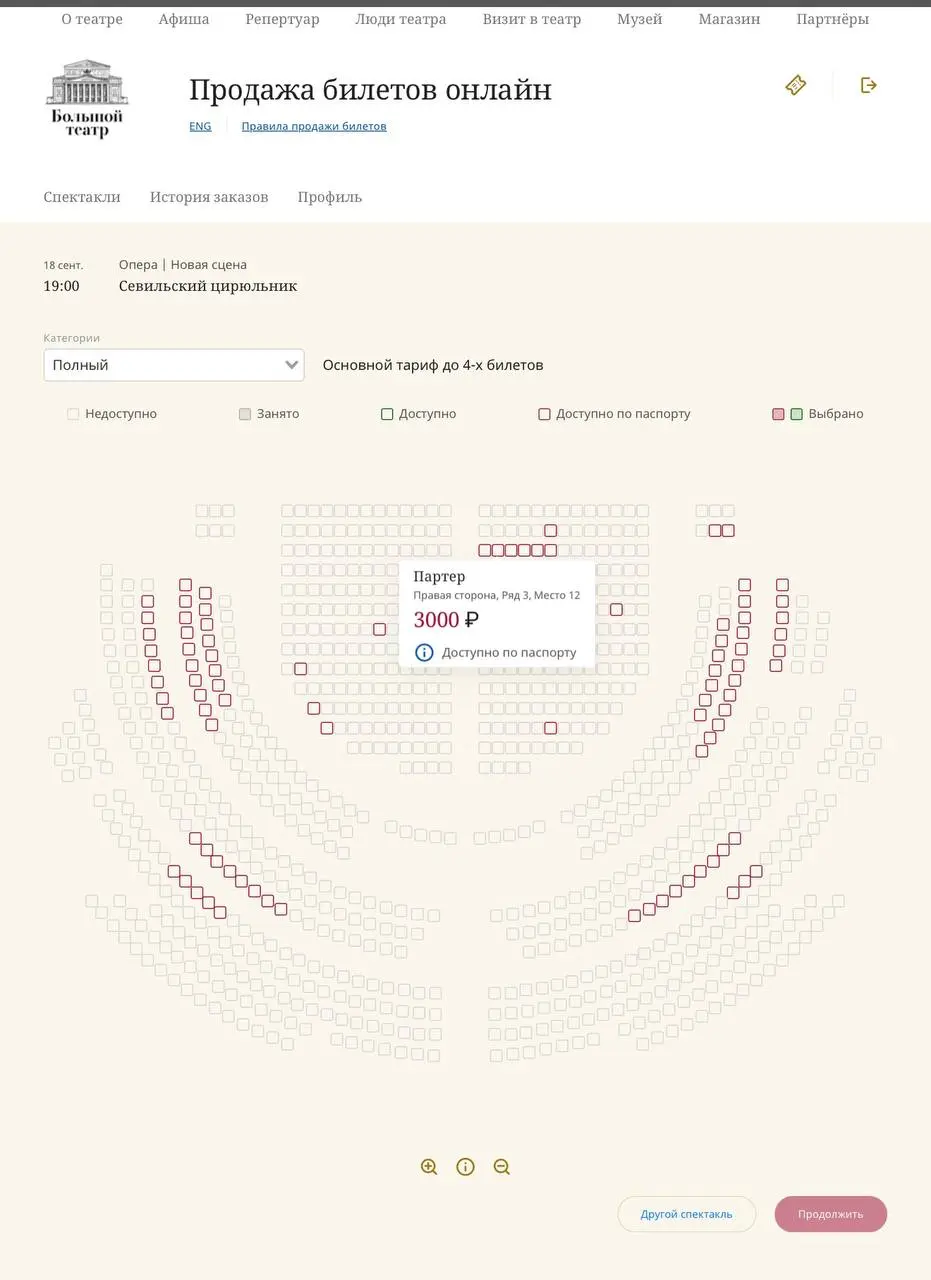Click the Другой спектакль button
Viewport: 931px width, 1280px height.
(686, 1214)
